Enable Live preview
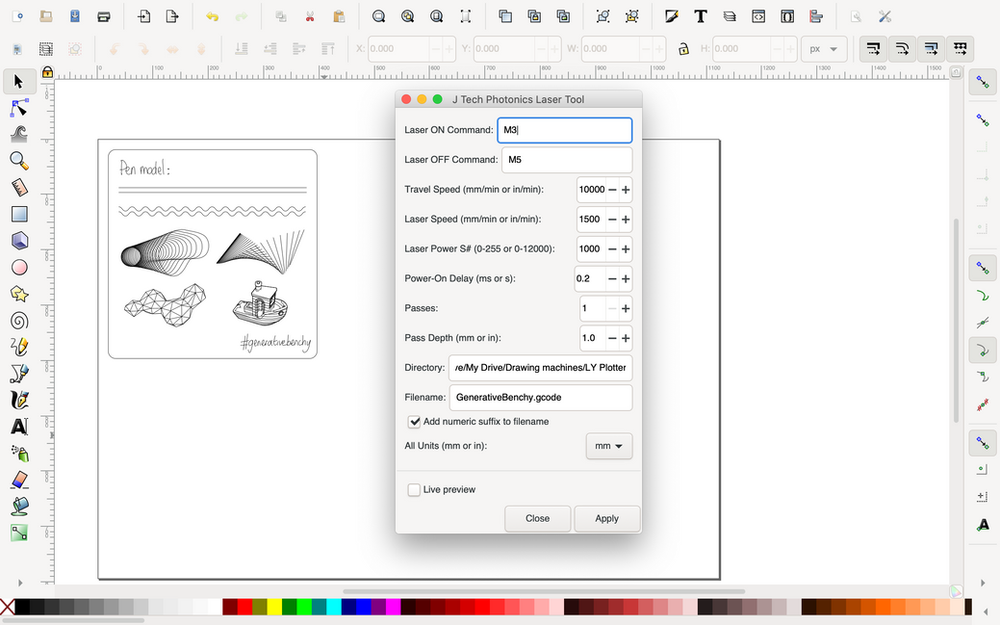Image resolution: width=1000 pixels, height=625 pixels. click(x=414, y=489)
